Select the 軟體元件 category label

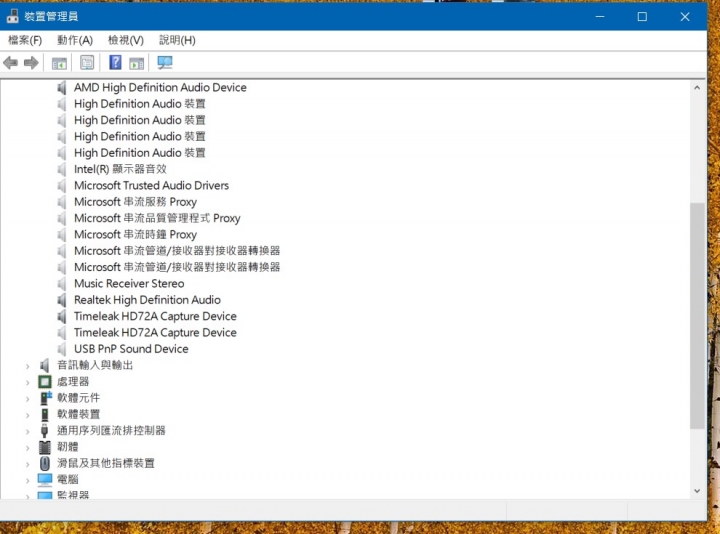[x=79, y=398]
